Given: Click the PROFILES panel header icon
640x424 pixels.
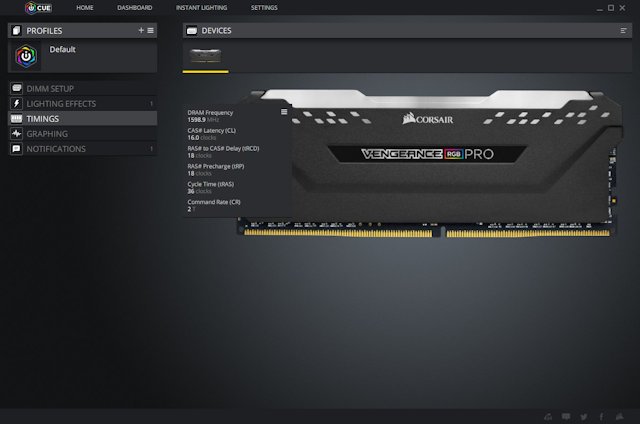Looking at the screenshot, I should click(16, 31).
